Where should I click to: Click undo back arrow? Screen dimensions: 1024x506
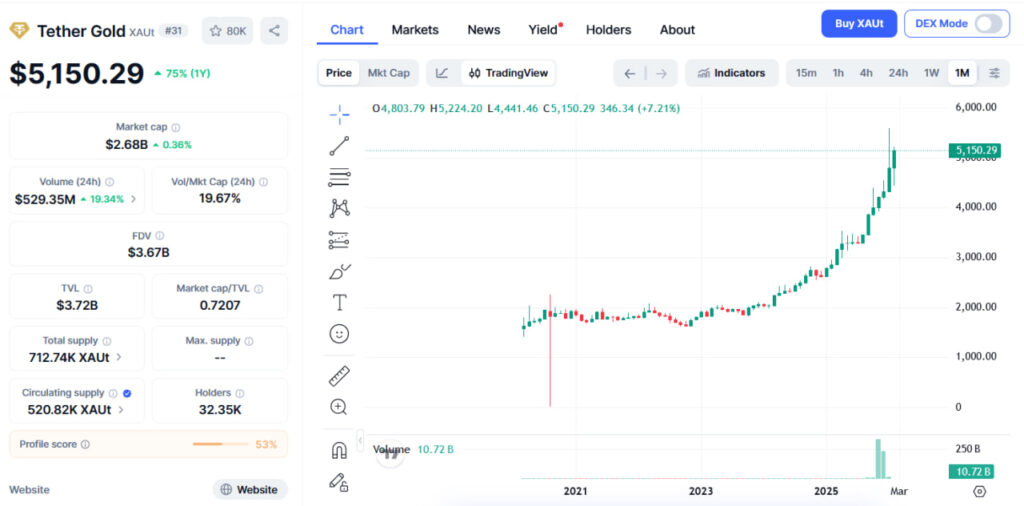(x=629, y=73)
